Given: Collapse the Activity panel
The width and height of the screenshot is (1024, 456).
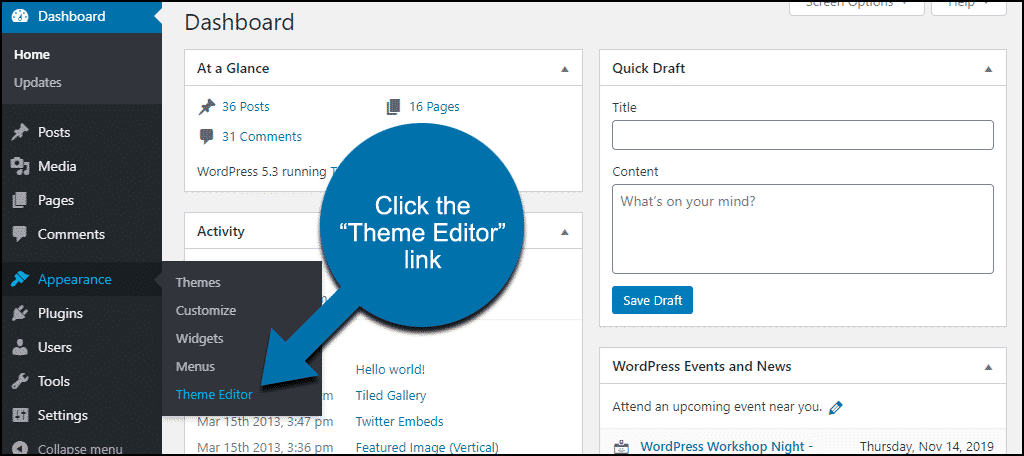Looking at the screenshot, I should pyautogui.click(x=565, y=231).
